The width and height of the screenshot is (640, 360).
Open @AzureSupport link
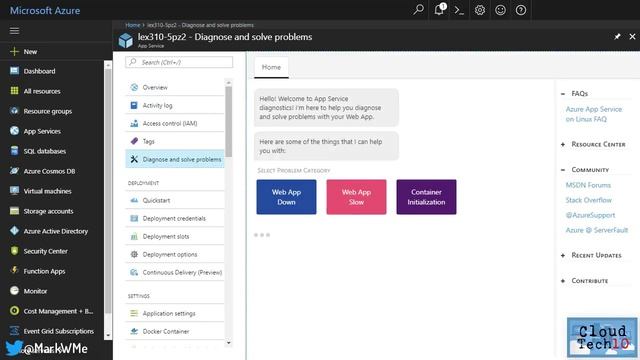(x=590, y=216)
